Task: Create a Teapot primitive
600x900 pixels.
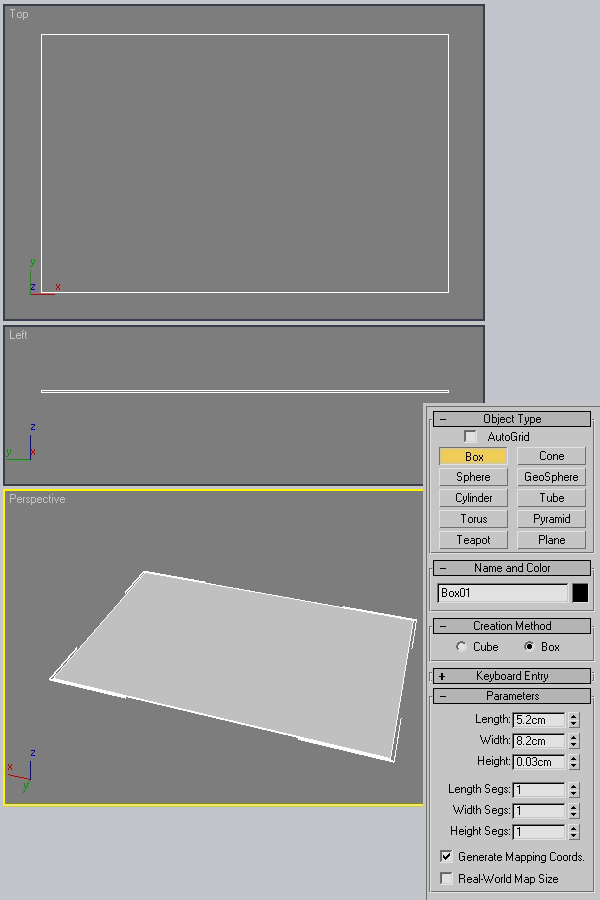Action: [473, 540]
